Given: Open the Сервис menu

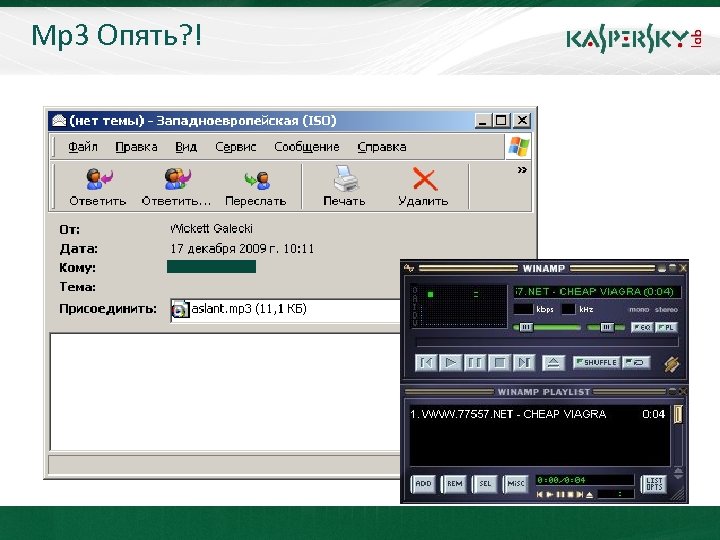Looking at the screenshot, I should tap(236, 147).
